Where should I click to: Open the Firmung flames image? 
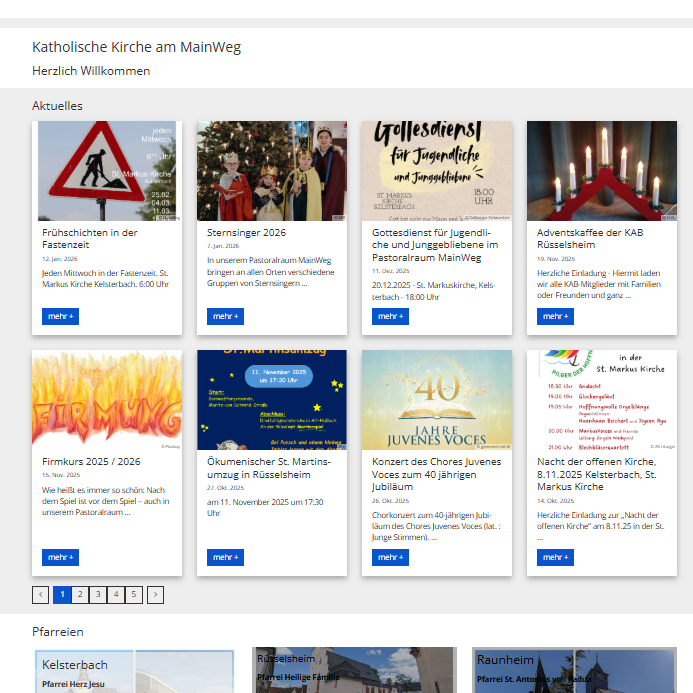107,399
